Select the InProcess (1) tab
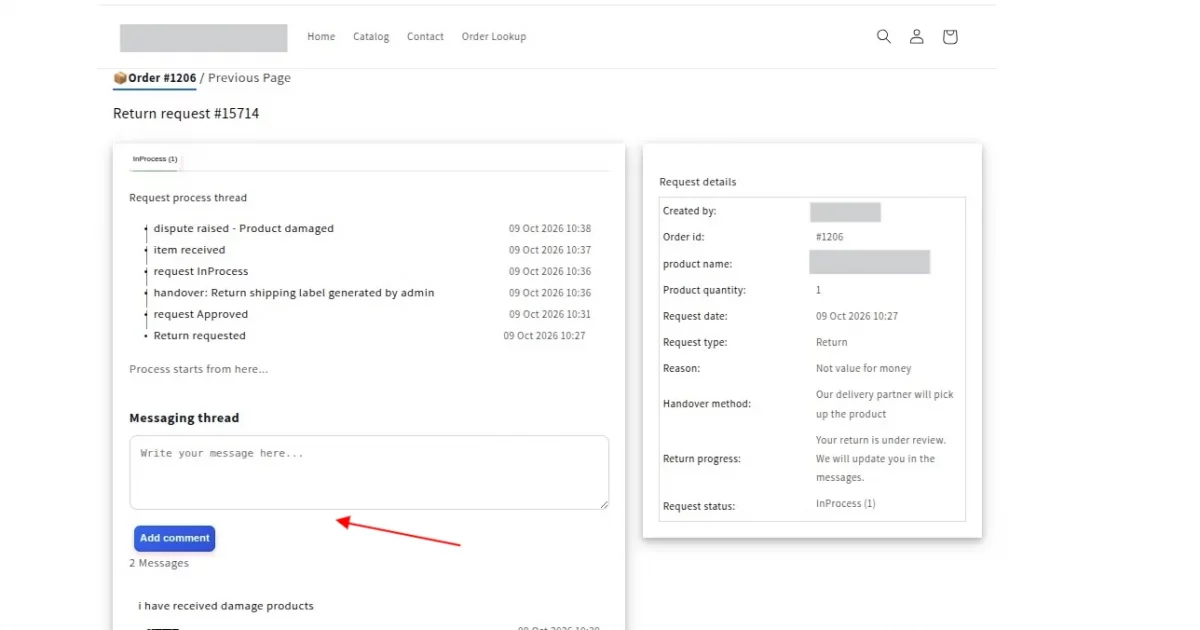Viewport: 1200px width, 630px height. pos(155,159)
